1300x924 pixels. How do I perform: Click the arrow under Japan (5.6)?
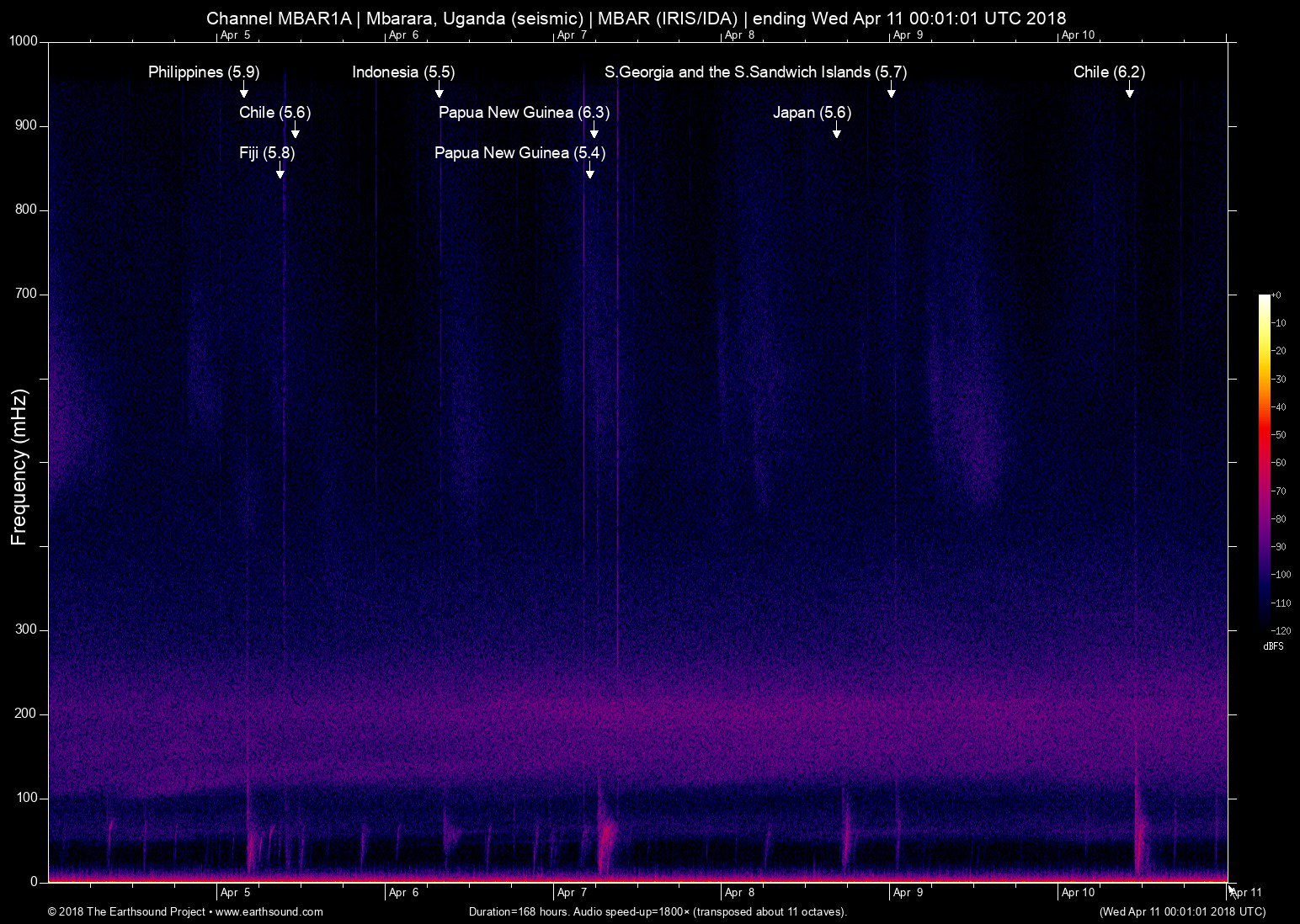click(x=836, y=130)
